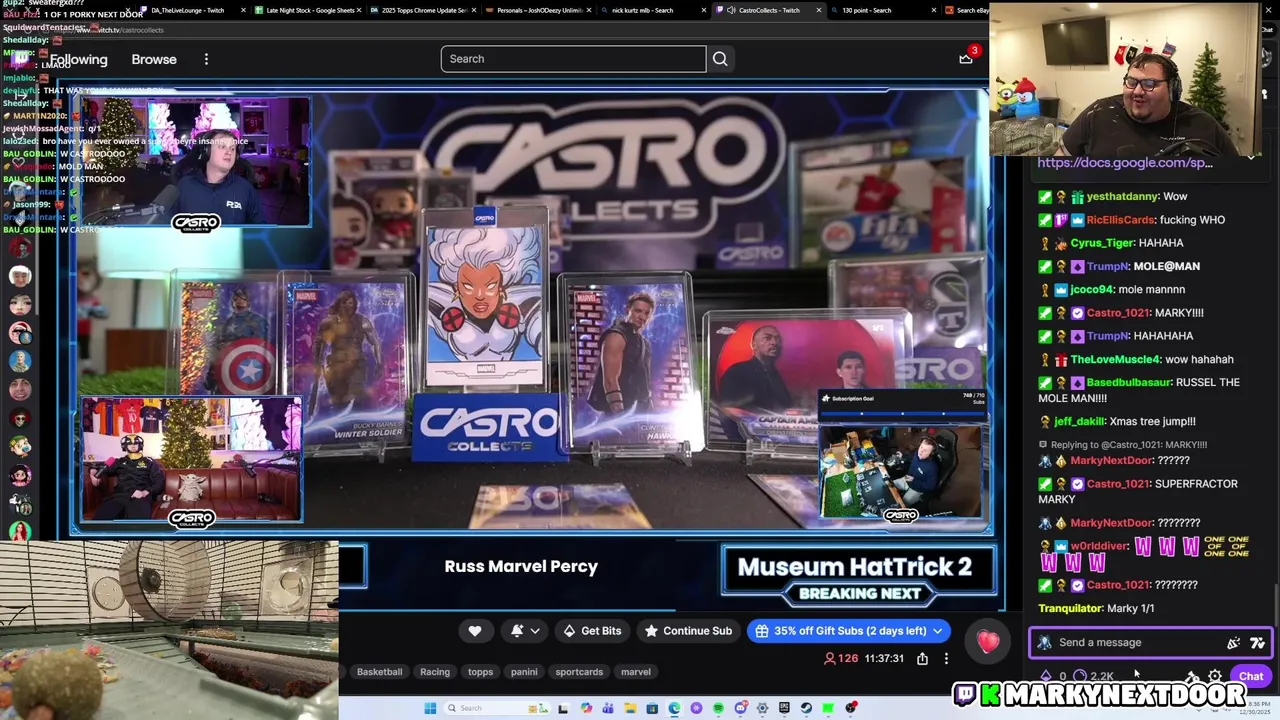Open channel points 2.2K balance
The height and width of the screenshot is (720, 1280).
pyautogui.click(x=1093, y=676)
